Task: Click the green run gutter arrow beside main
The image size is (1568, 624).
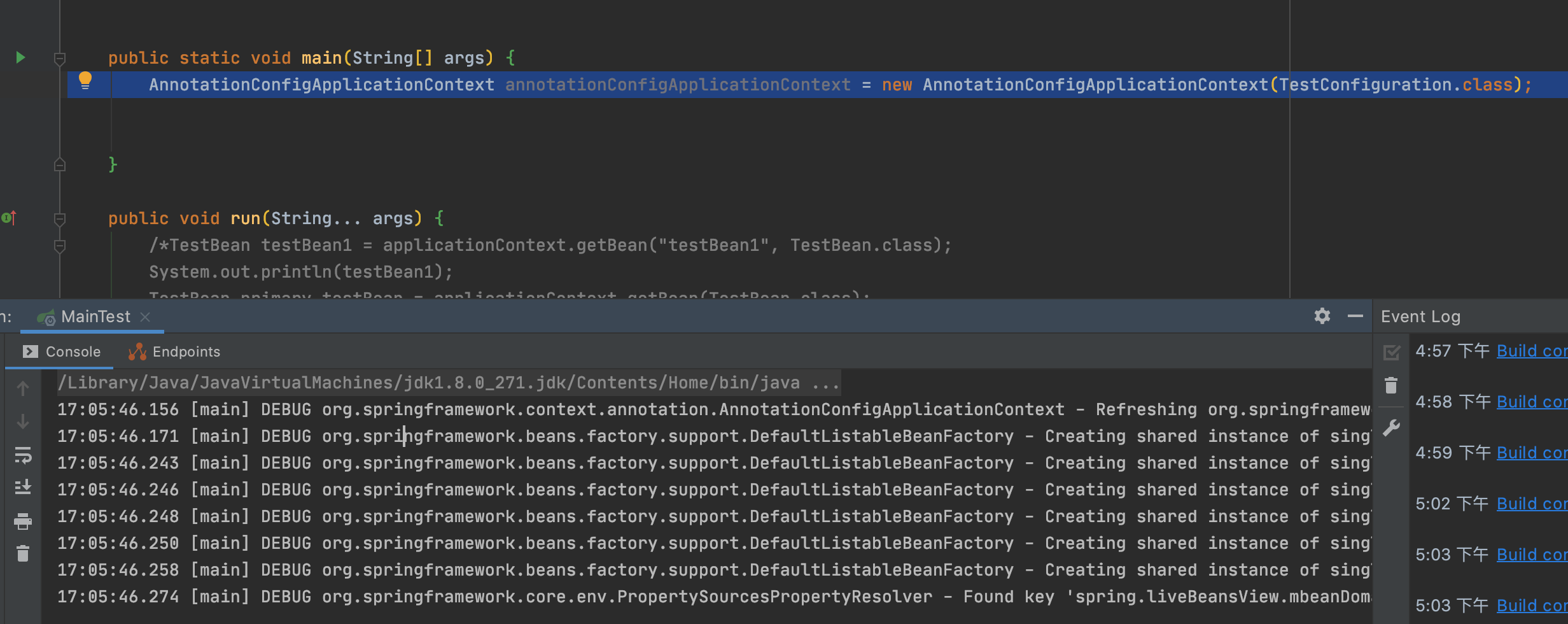Action: 20,58
